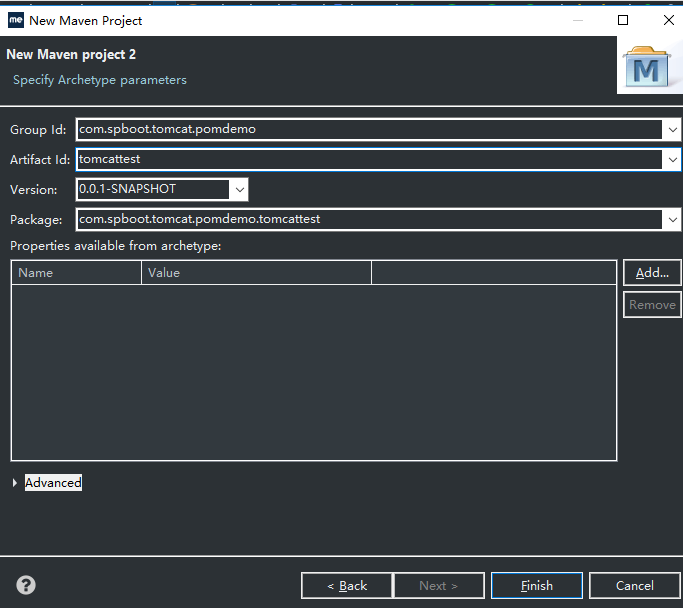
Task: Click the Advanced label
Action: pyautogui.click(x=53, y=483)
